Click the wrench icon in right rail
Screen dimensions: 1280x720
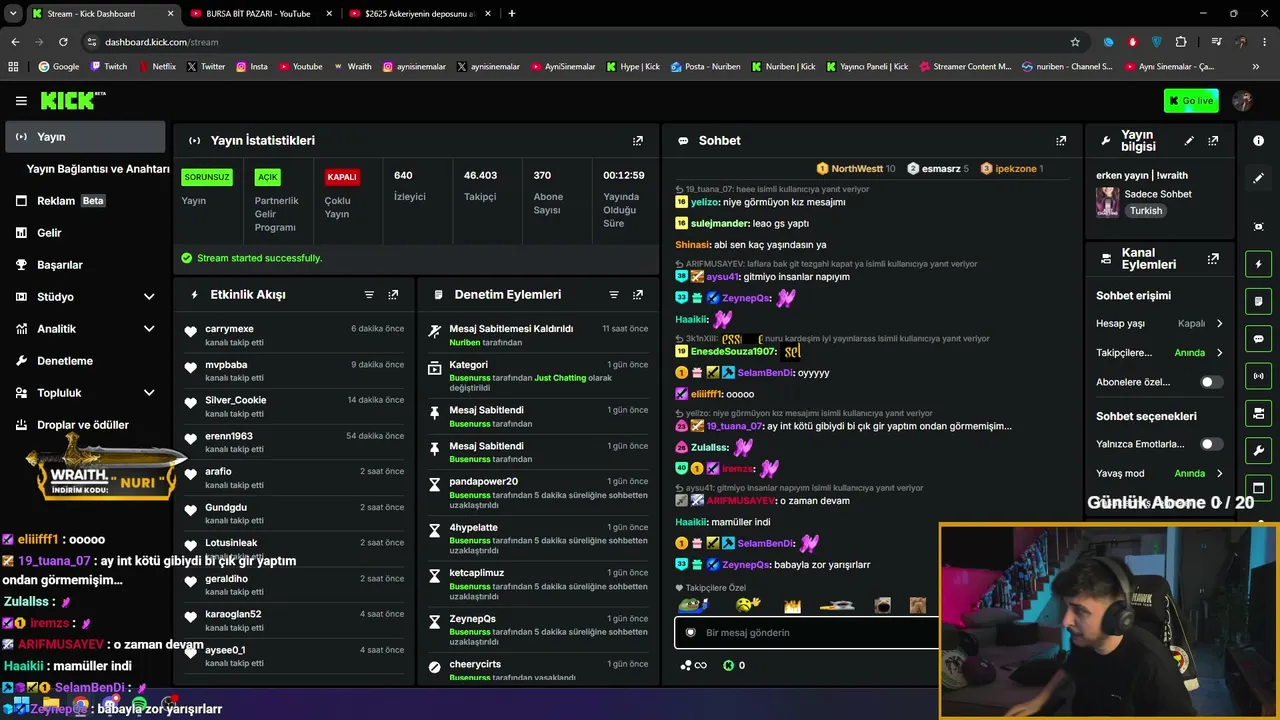(1259, 450)
